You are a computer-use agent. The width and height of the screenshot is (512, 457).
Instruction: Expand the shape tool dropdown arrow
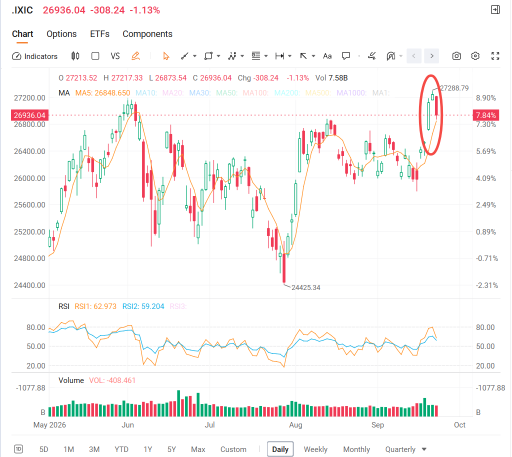point(219,56)
